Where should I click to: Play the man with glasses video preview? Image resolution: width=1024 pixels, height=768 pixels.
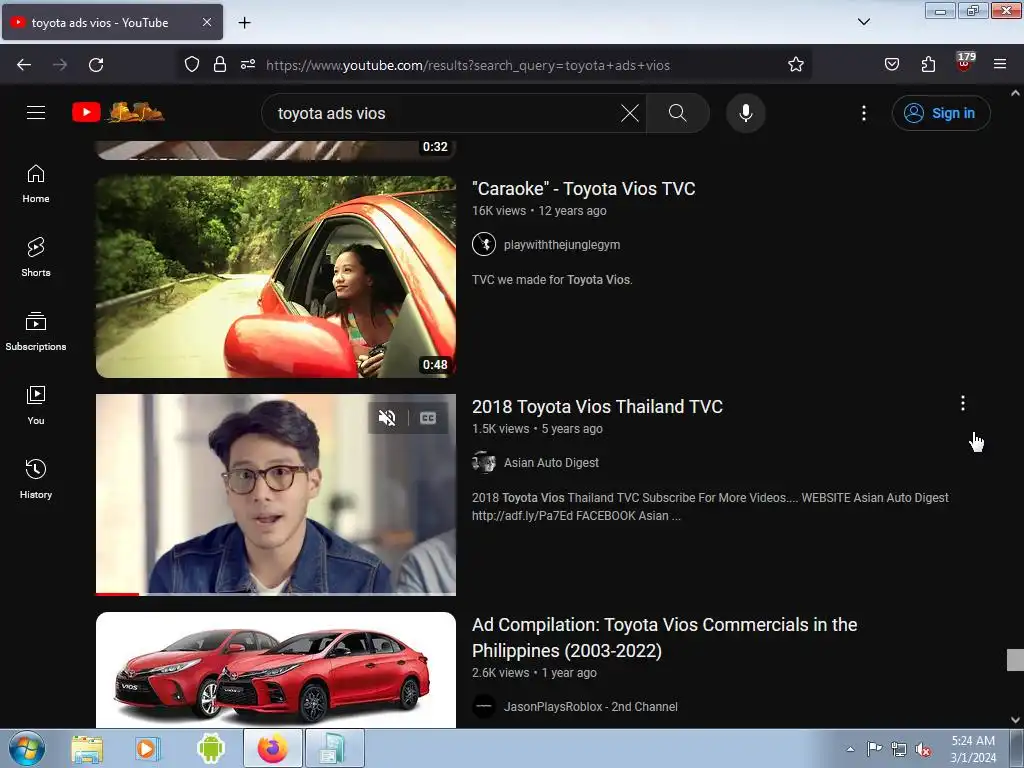pos(276,494)
